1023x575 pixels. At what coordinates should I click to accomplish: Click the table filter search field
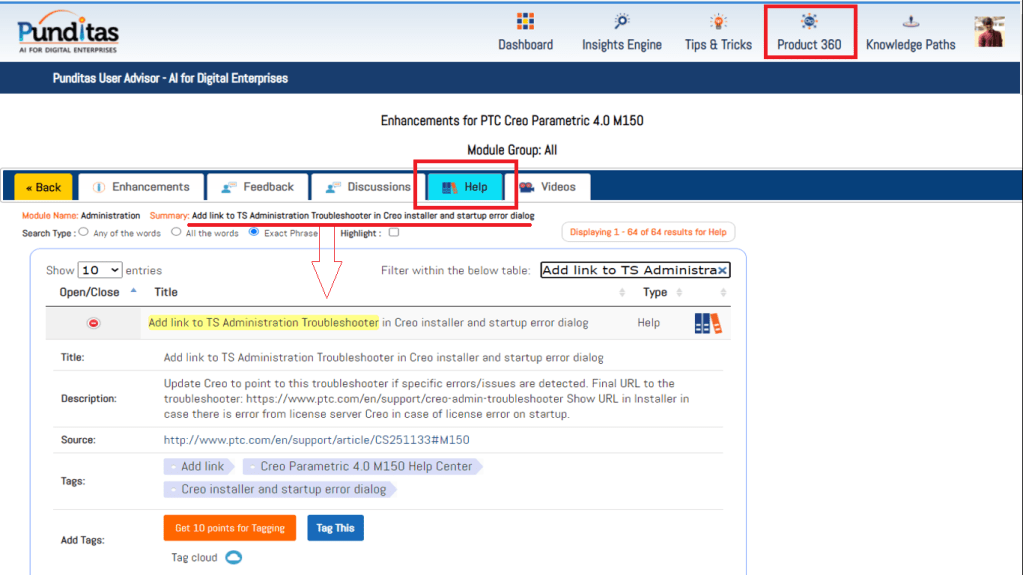(x=628, y=270)
